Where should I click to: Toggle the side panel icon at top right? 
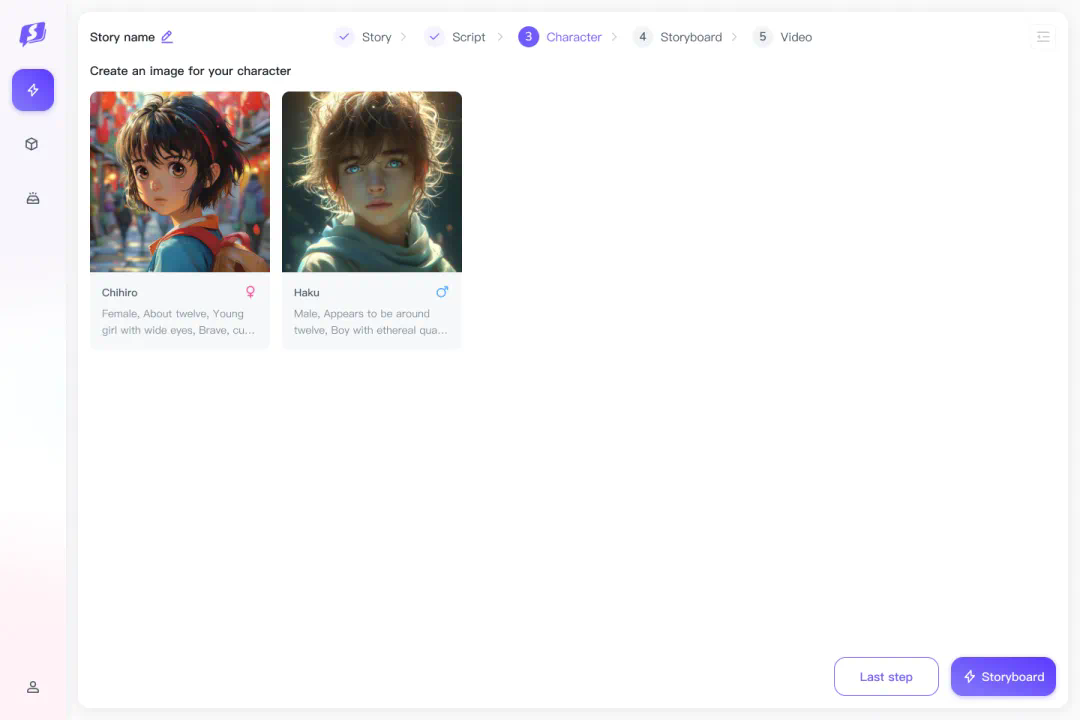coord(1043,37)
